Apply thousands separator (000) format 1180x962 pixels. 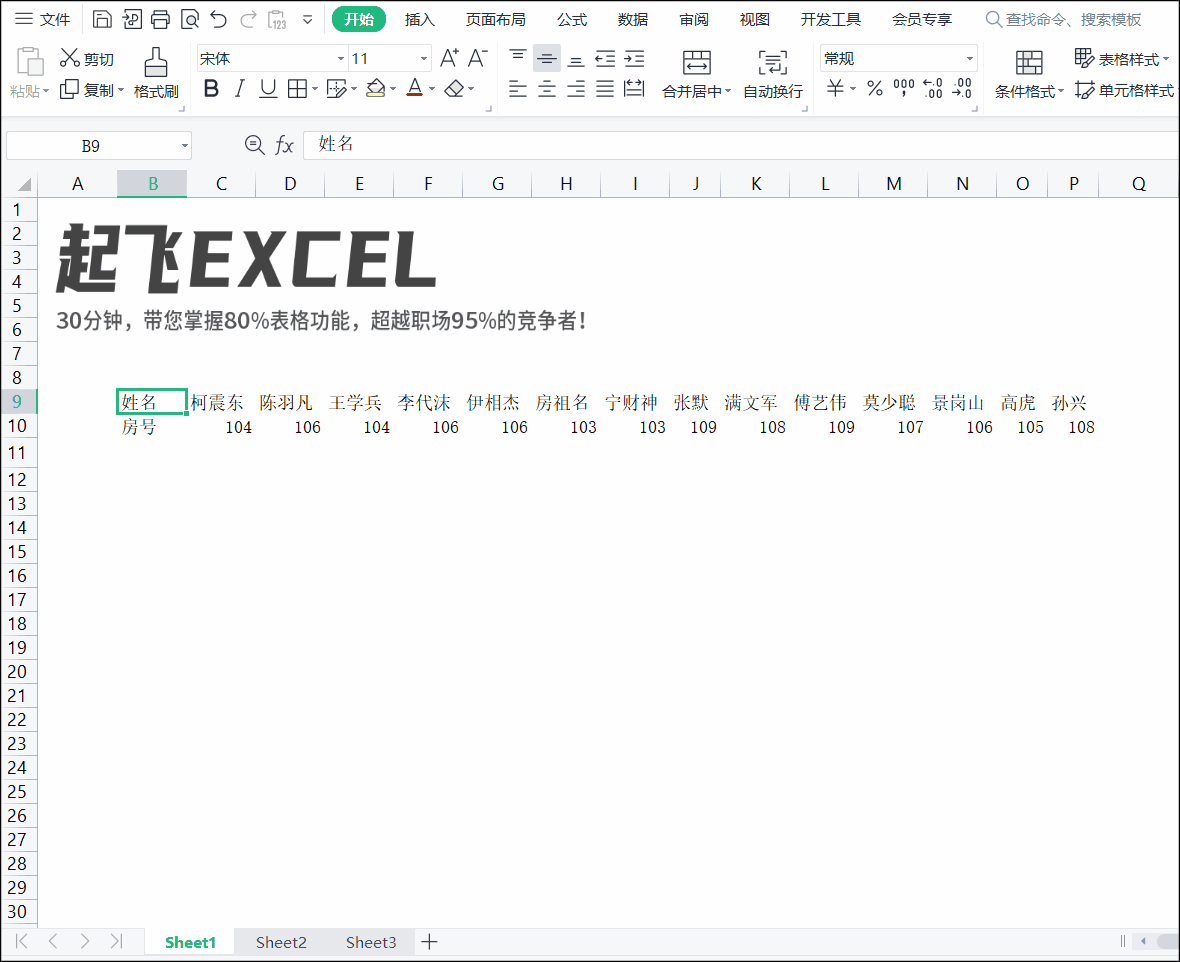click(x=904, y=89)
